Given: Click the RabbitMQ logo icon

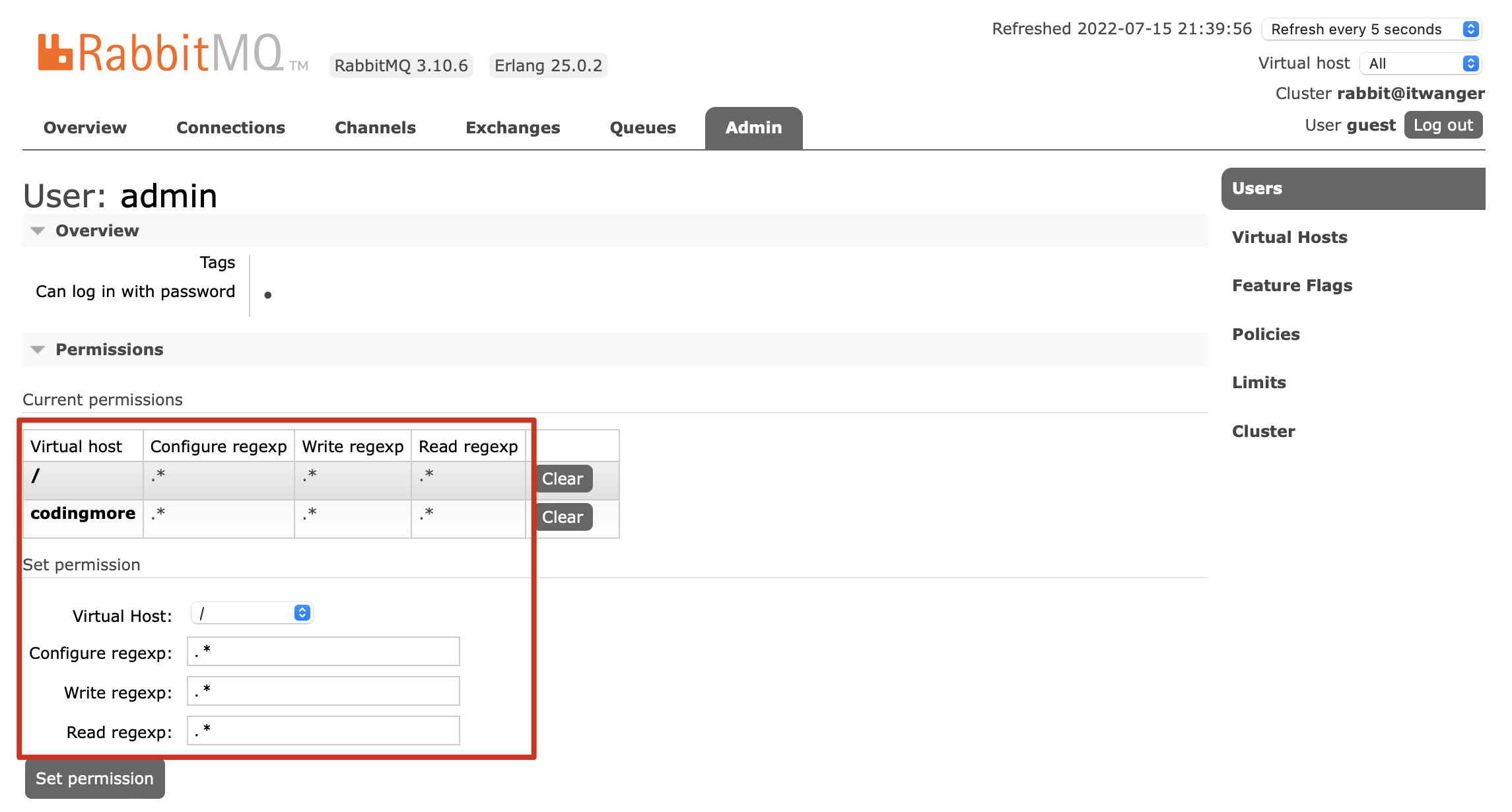Looking at the screenshot, I should pos(55,50).
